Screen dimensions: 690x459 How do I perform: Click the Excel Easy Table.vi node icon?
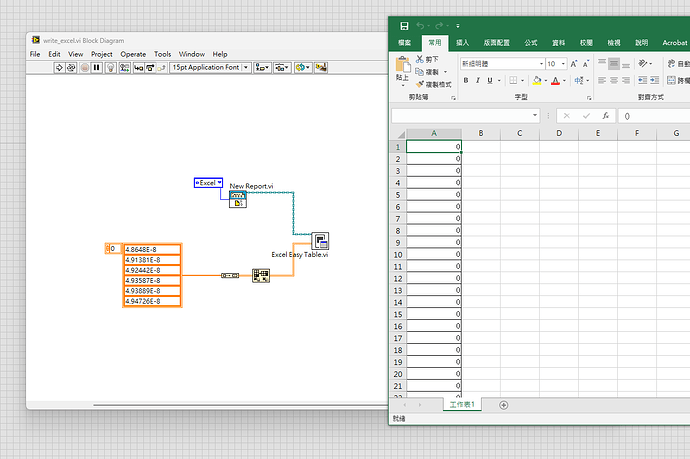[320, 241]
